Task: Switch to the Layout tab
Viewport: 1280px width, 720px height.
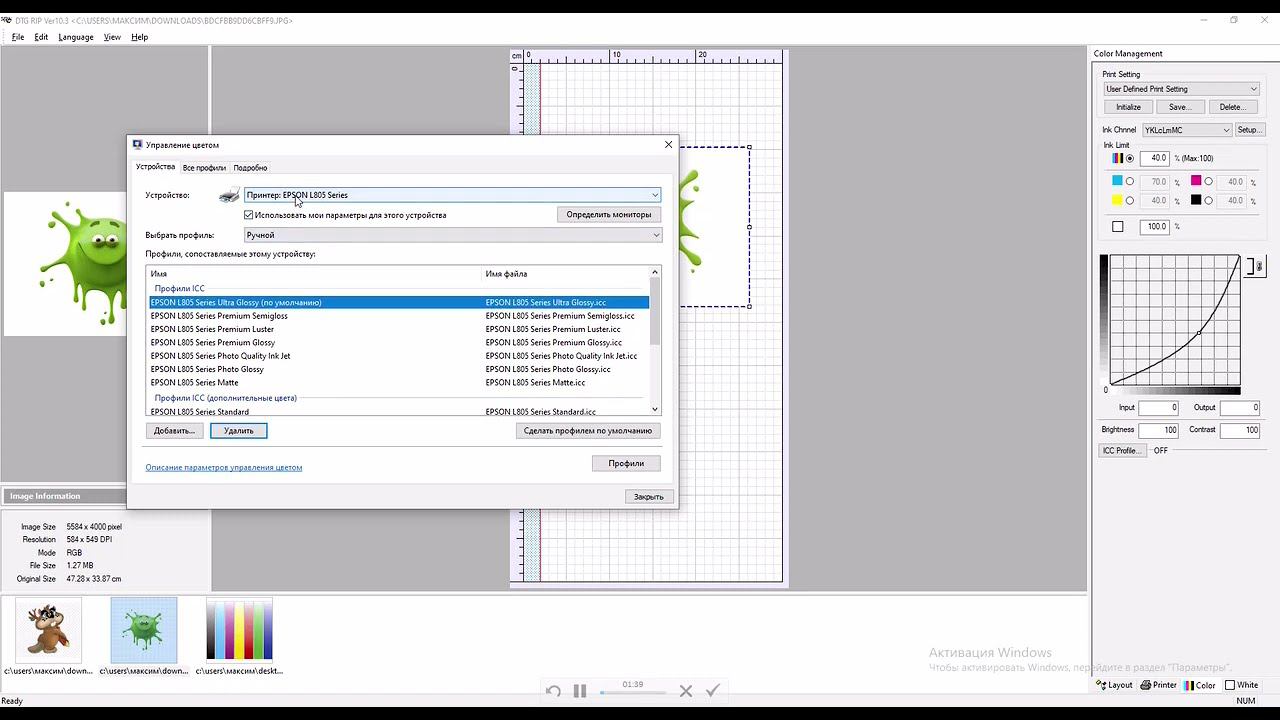Action: 1115,685
